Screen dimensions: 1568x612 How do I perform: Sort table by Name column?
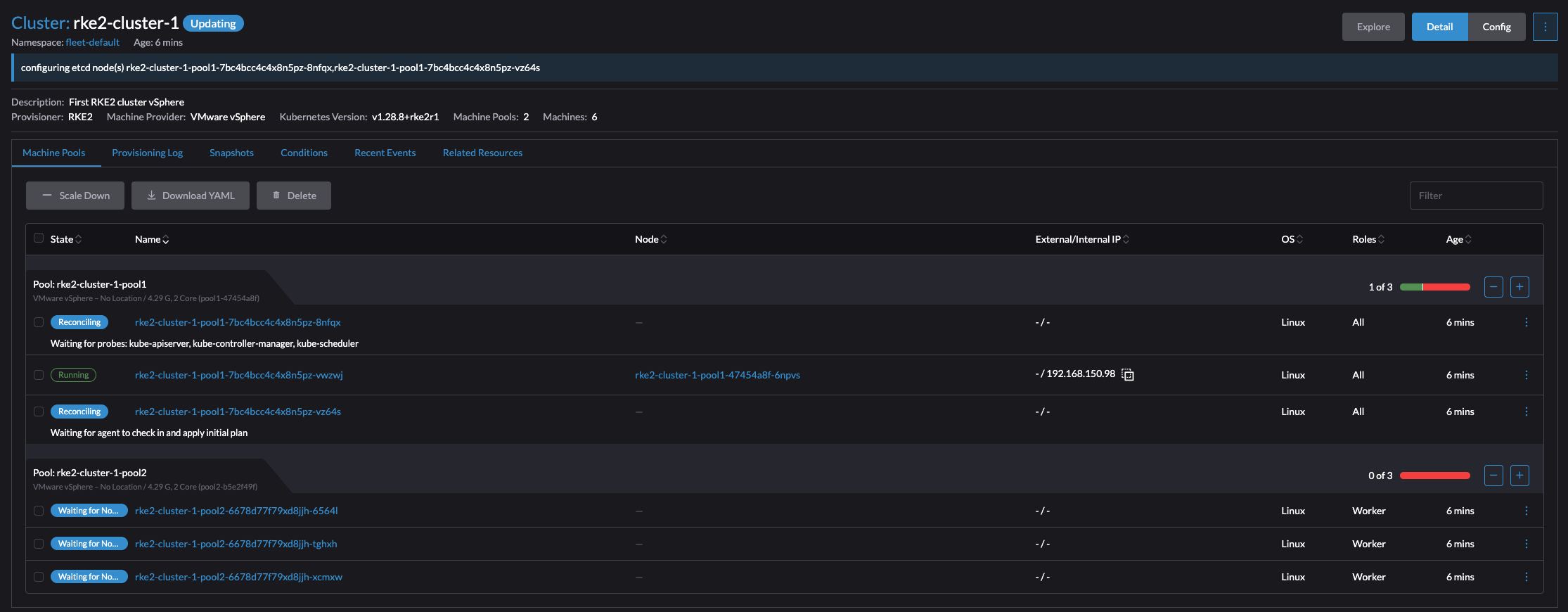tap(152, 239)
